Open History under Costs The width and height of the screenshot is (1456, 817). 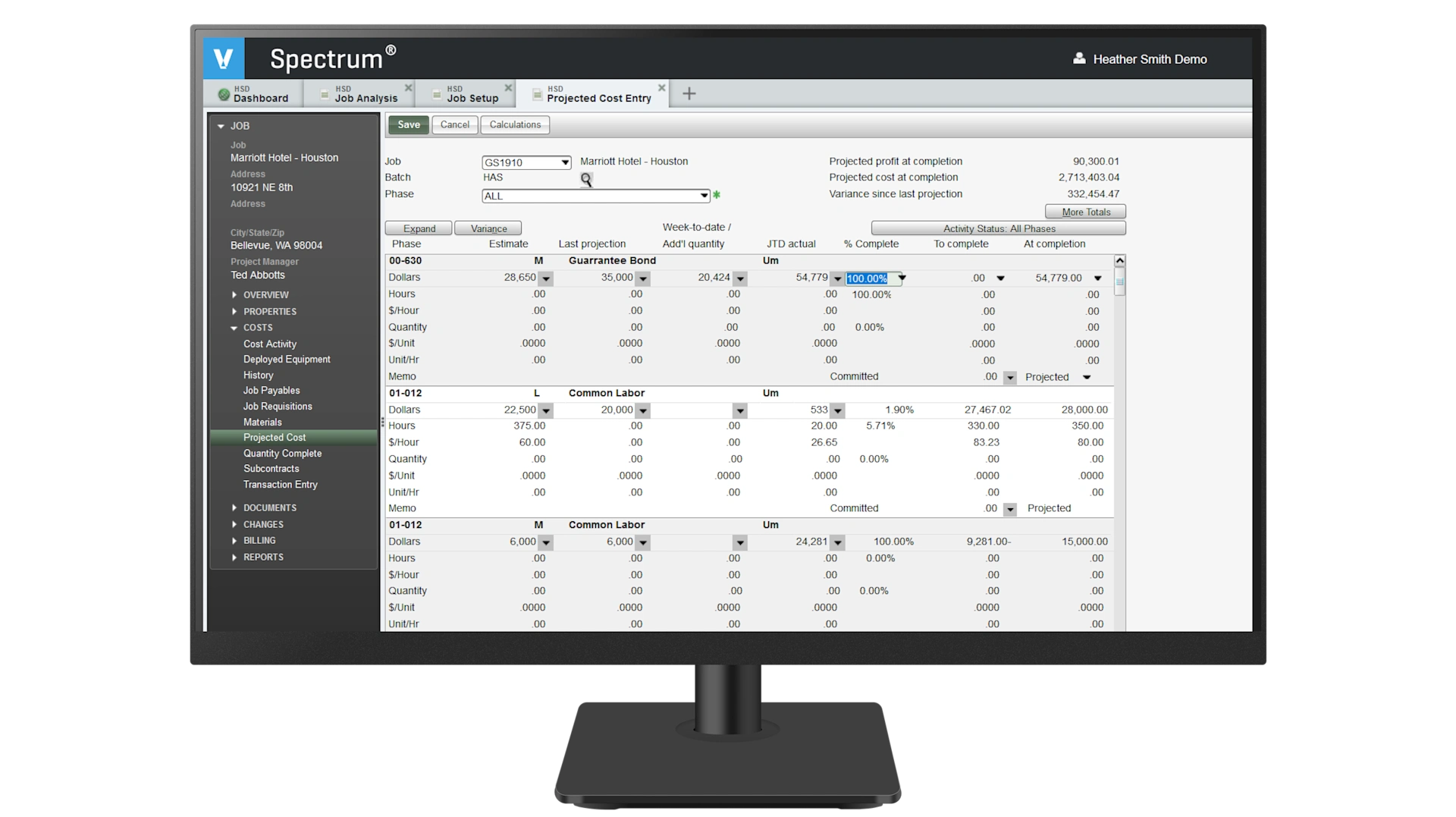tap(258, 375)
